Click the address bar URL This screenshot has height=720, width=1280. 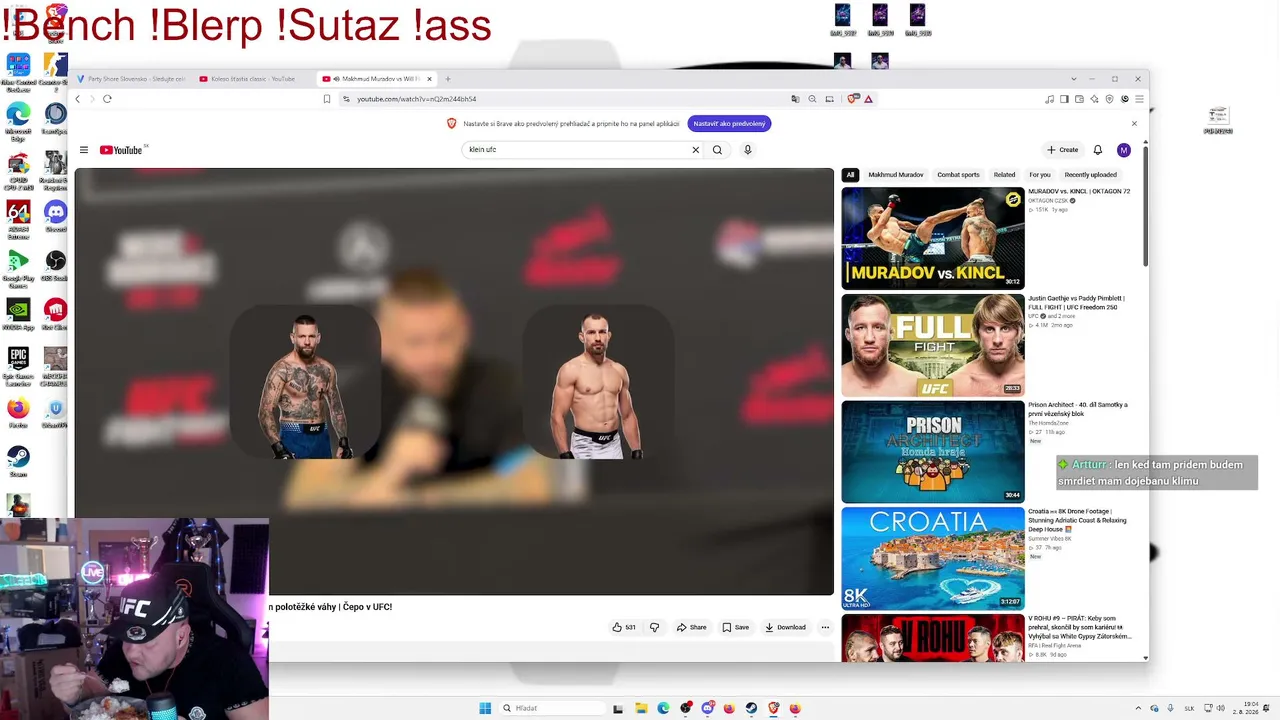[417, 99]
